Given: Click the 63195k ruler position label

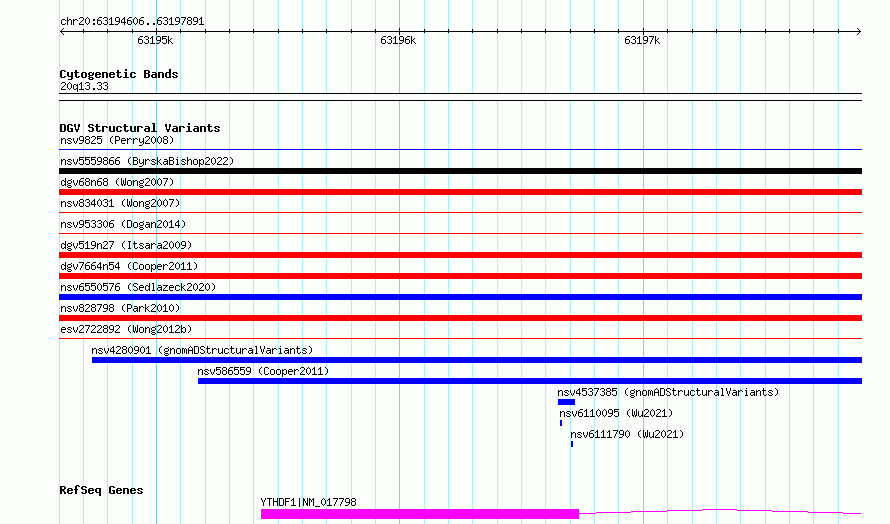Looking at the screenshot, I should pos(155,40).
